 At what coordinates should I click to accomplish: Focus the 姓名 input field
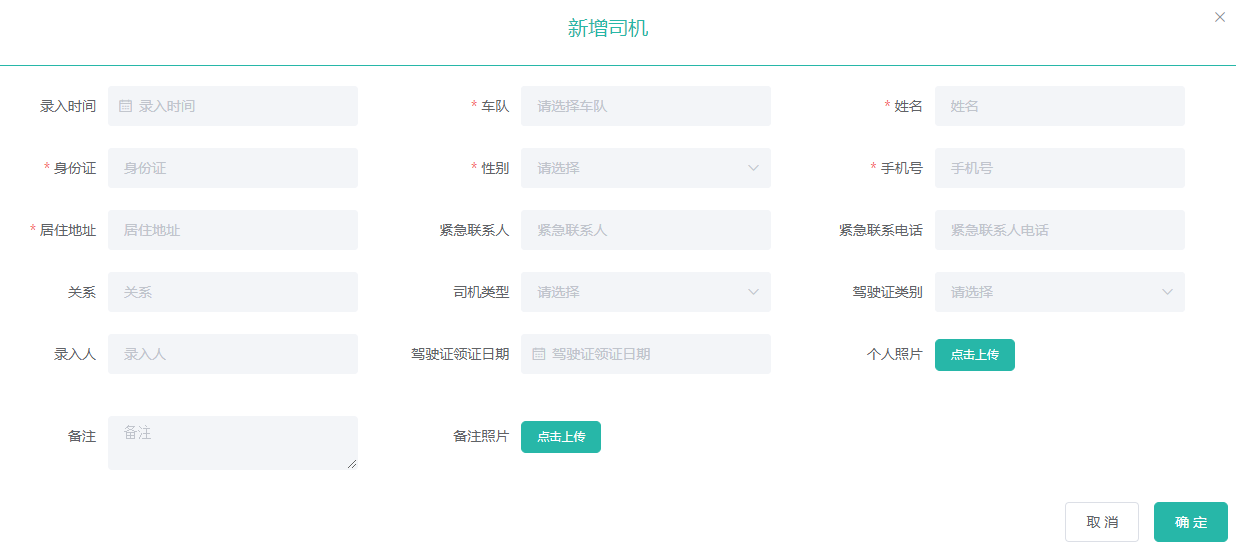[1059, 106]
